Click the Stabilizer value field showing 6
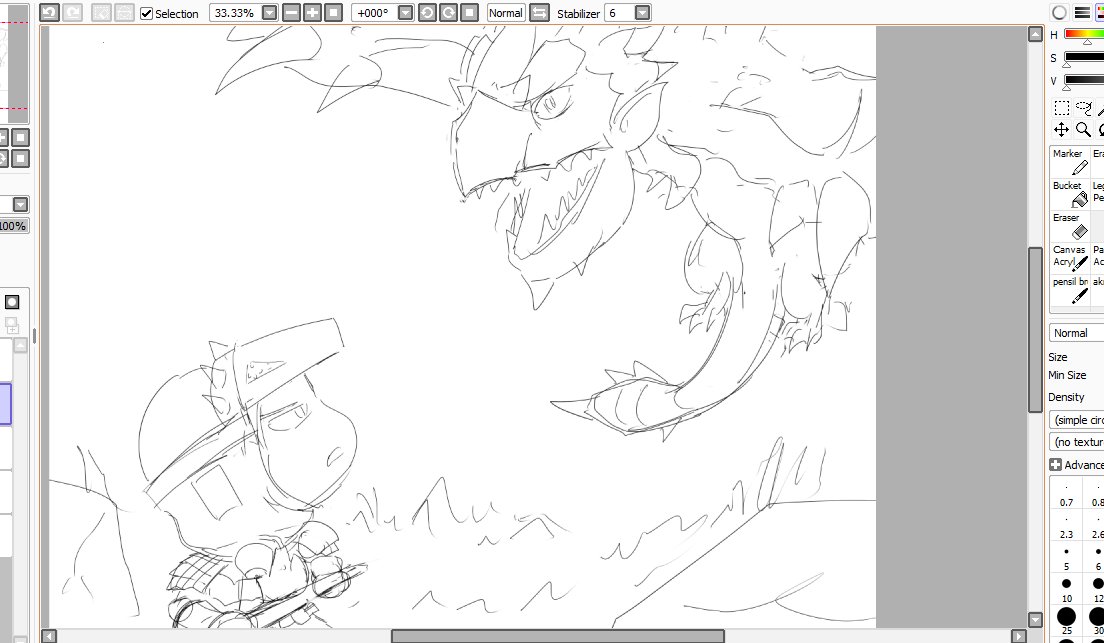Screen dimensions: 1104x643 620,13
